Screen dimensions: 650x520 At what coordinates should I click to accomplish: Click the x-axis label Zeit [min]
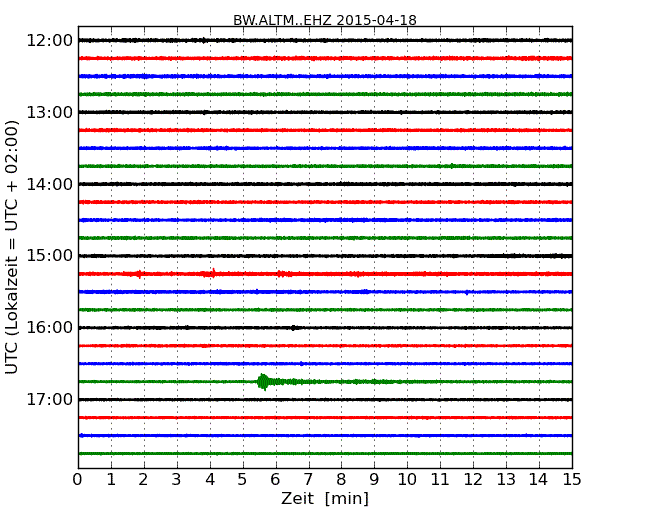(x=325, y=498)
